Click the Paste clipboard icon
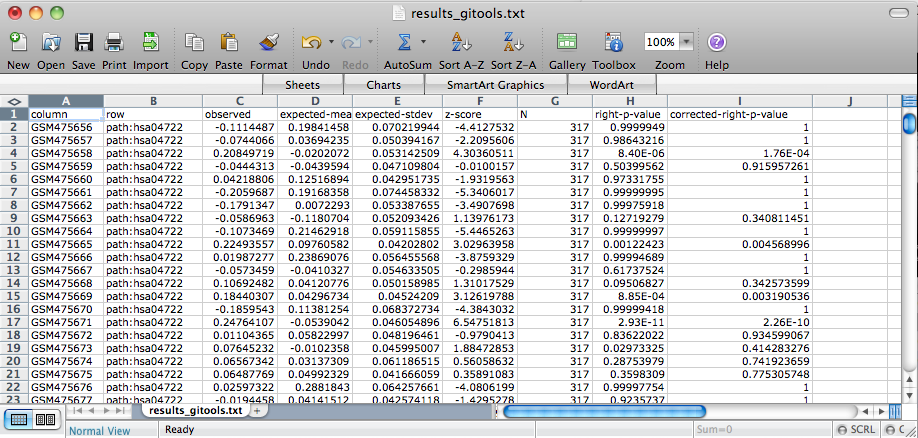Image resolution: width=918 pixels, height=438 pixels. [228, 42]
